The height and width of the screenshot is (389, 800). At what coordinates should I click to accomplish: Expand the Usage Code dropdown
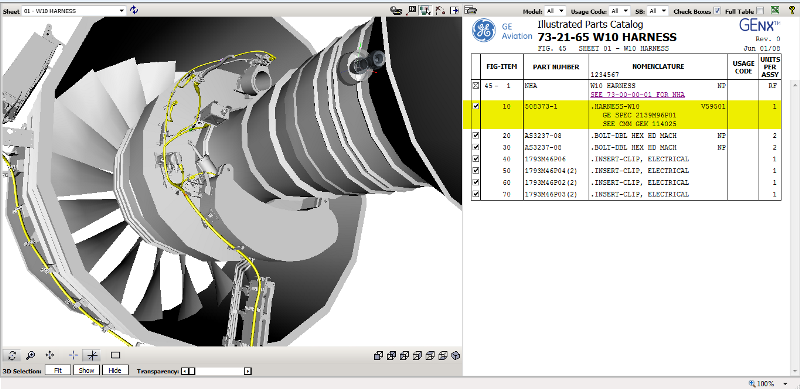619,10
